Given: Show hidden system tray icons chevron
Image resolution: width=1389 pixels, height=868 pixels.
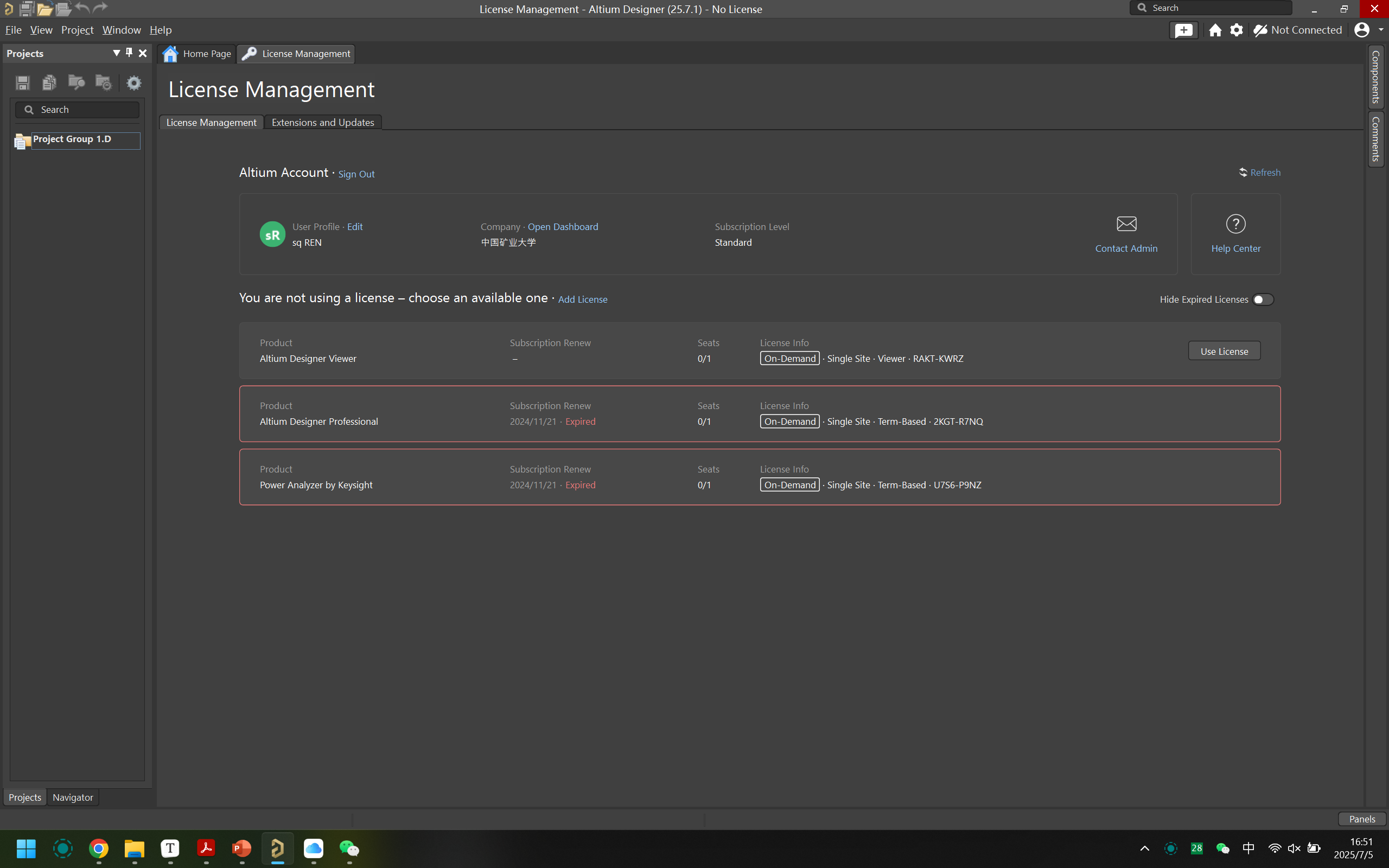Looking at the screenshot, I should [x=1144, y=848].
